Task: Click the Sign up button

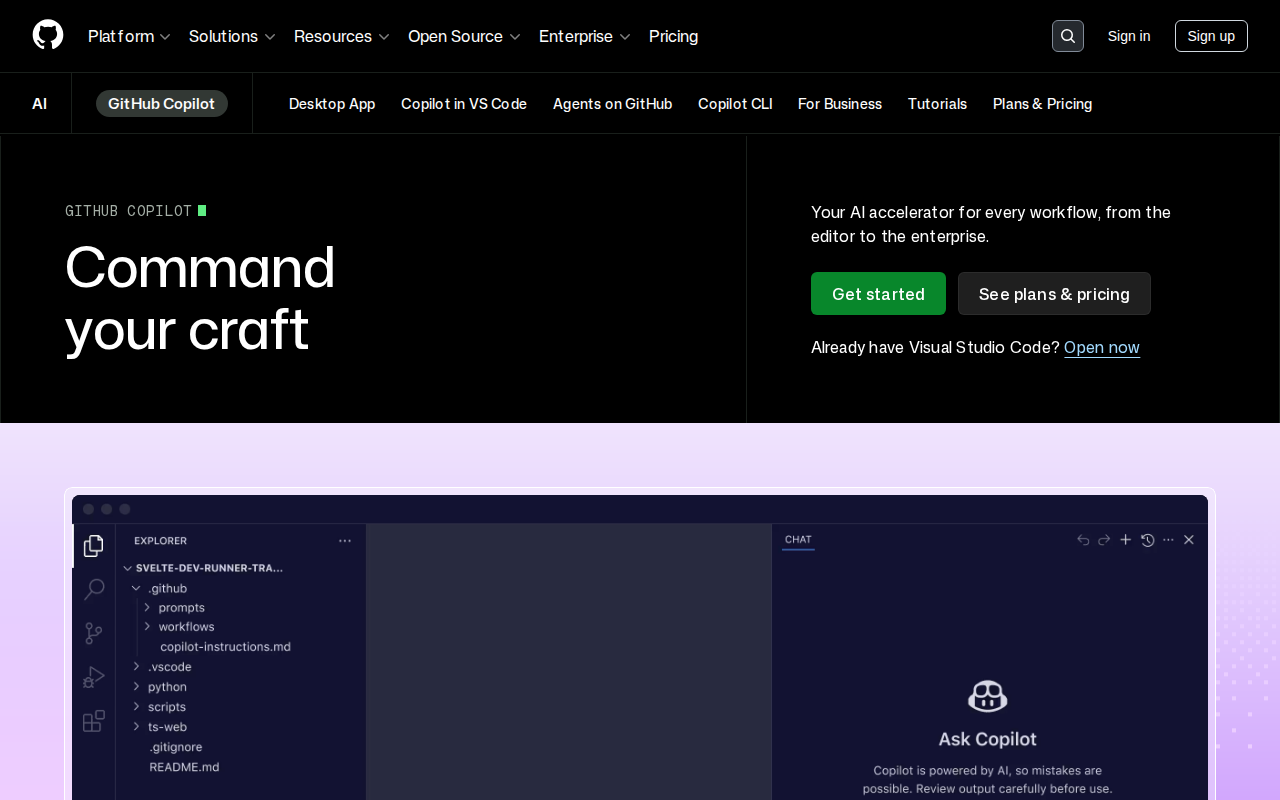Action: point(1211,36)
